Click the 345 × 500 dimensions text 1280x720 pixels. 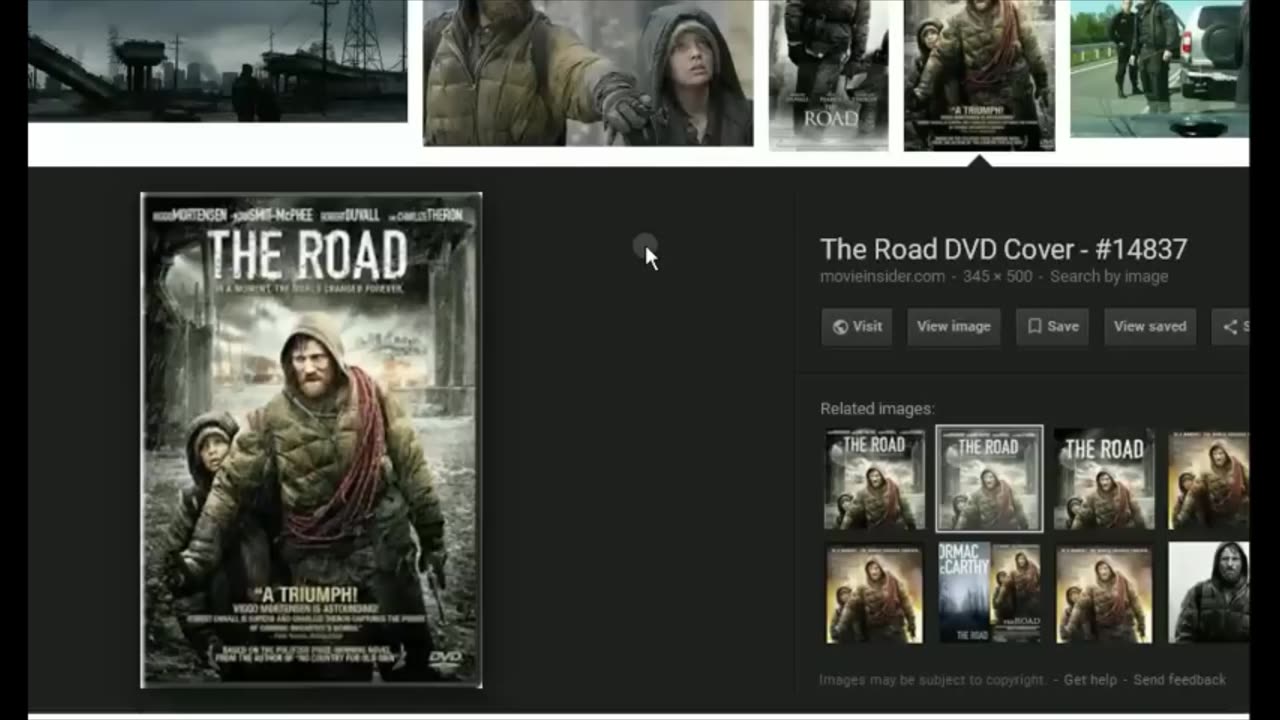997,276
